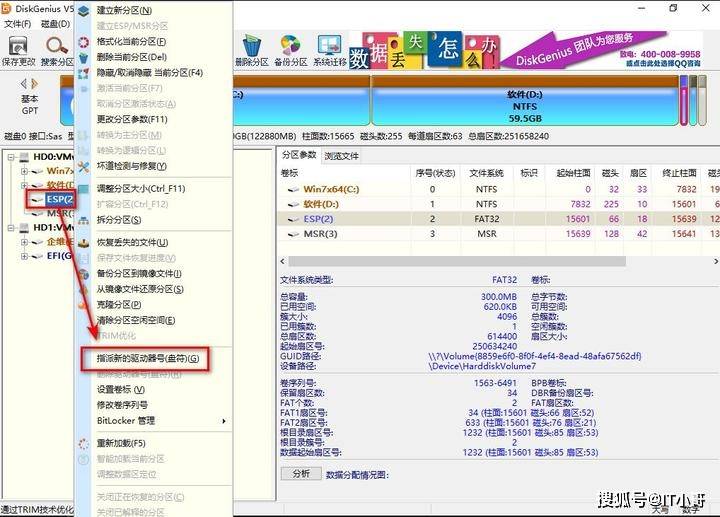Select 设置卷标(V) menu entry
This screenshot has width=720, height=517.
[x=121, y=390]
